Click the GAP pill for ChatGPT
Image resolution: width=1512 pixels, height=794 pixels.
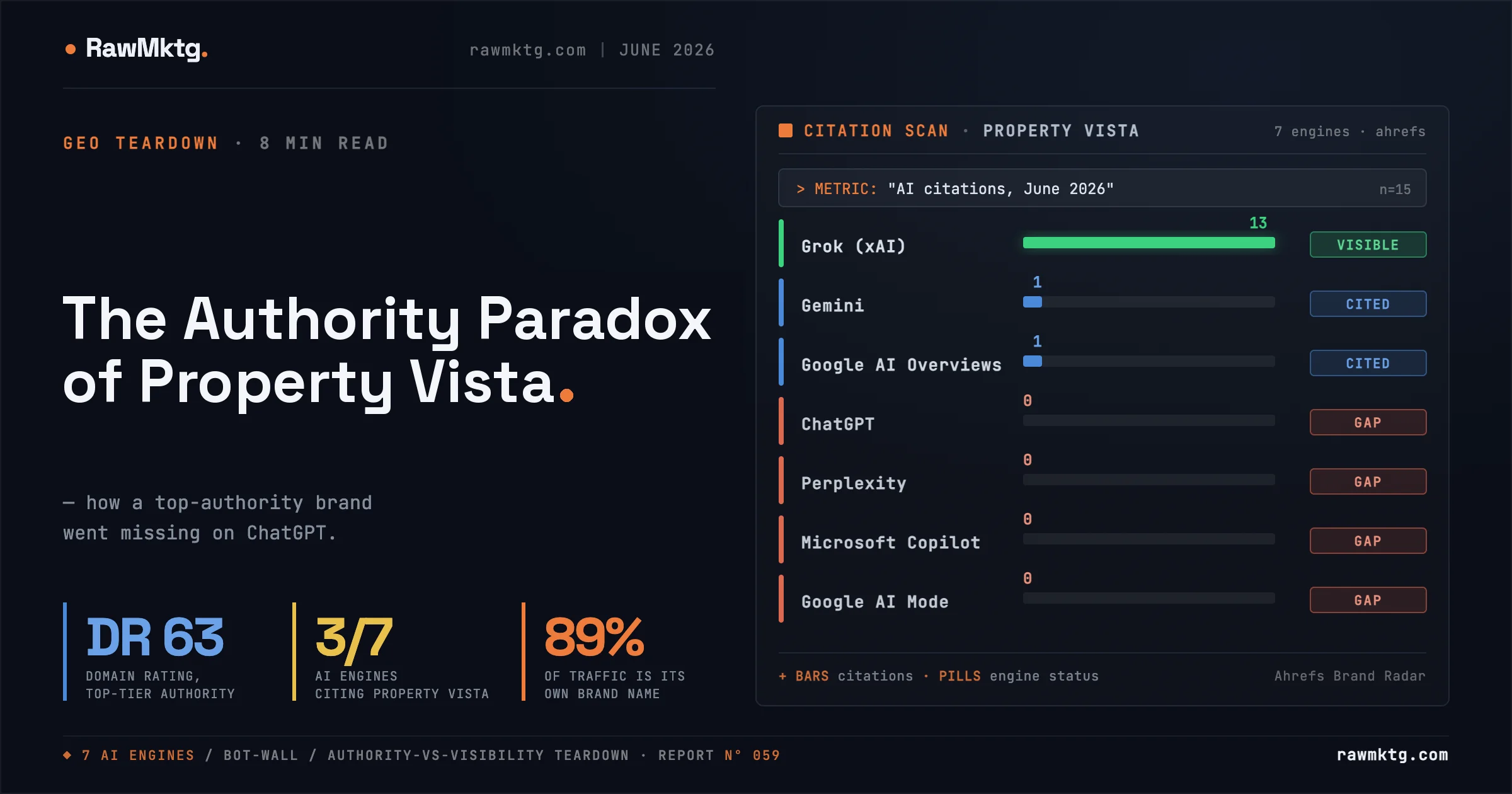coord(1368,422)
